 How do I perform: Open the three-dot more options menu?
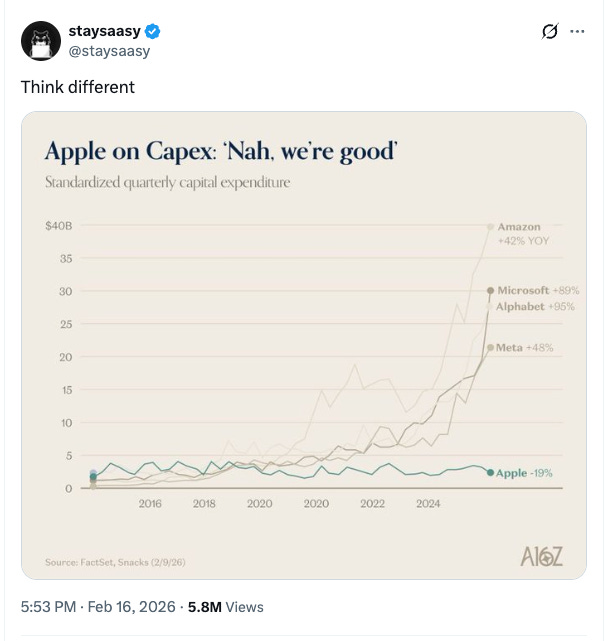point(577,32)
